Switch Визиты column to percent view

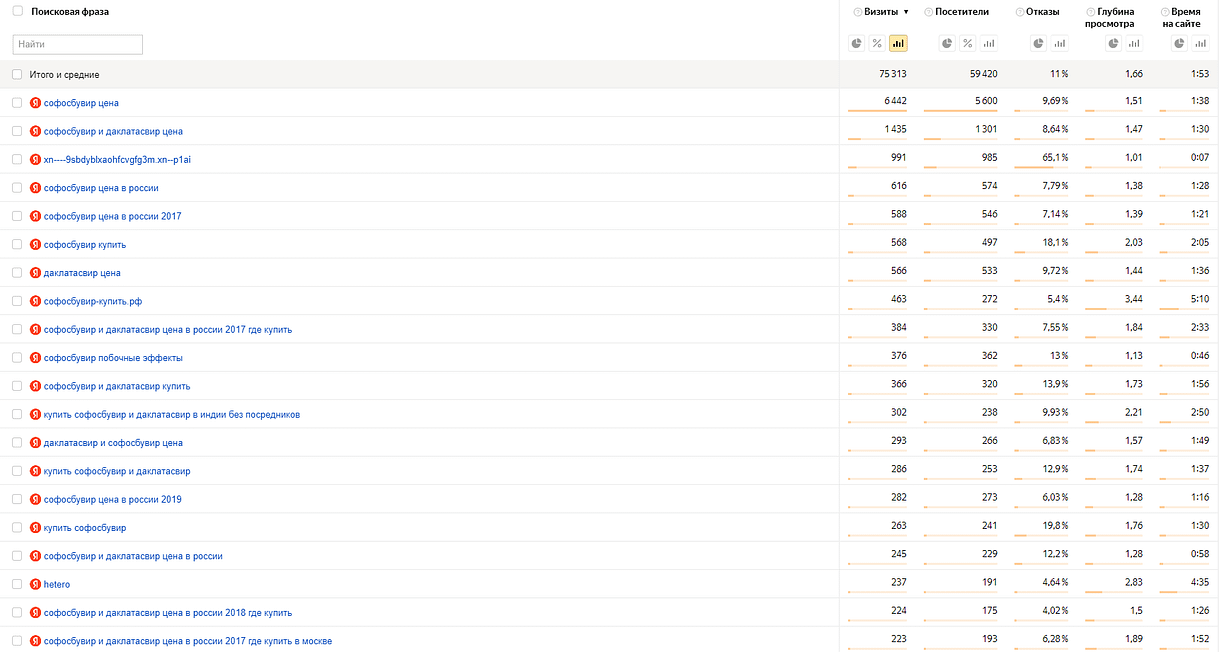pyautogui.click(x=877, y=43)
